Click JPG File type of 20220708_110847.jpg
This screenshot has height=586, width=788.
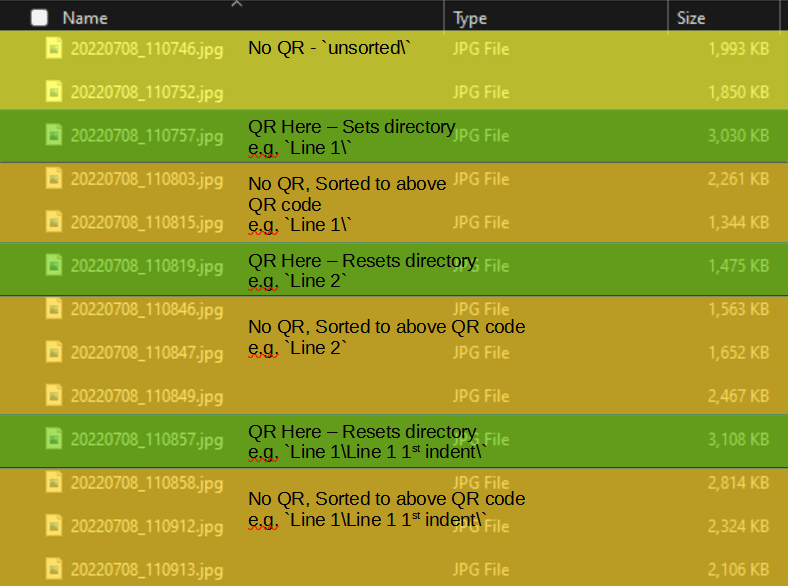click(x=481, y=352)
